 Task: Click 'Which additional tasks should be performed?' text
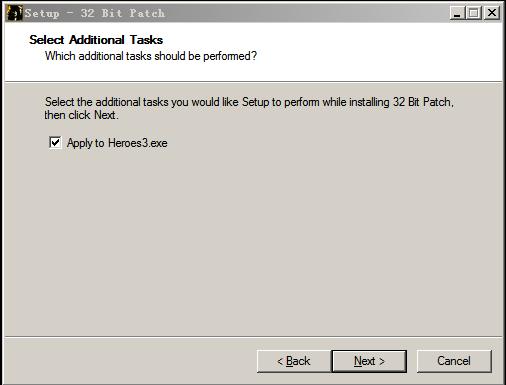coord(151,56)
